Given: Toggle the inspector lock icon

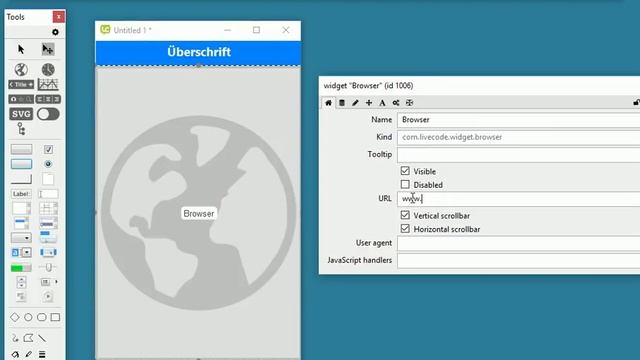Looking at the screenshot, I should coord(636,102).
